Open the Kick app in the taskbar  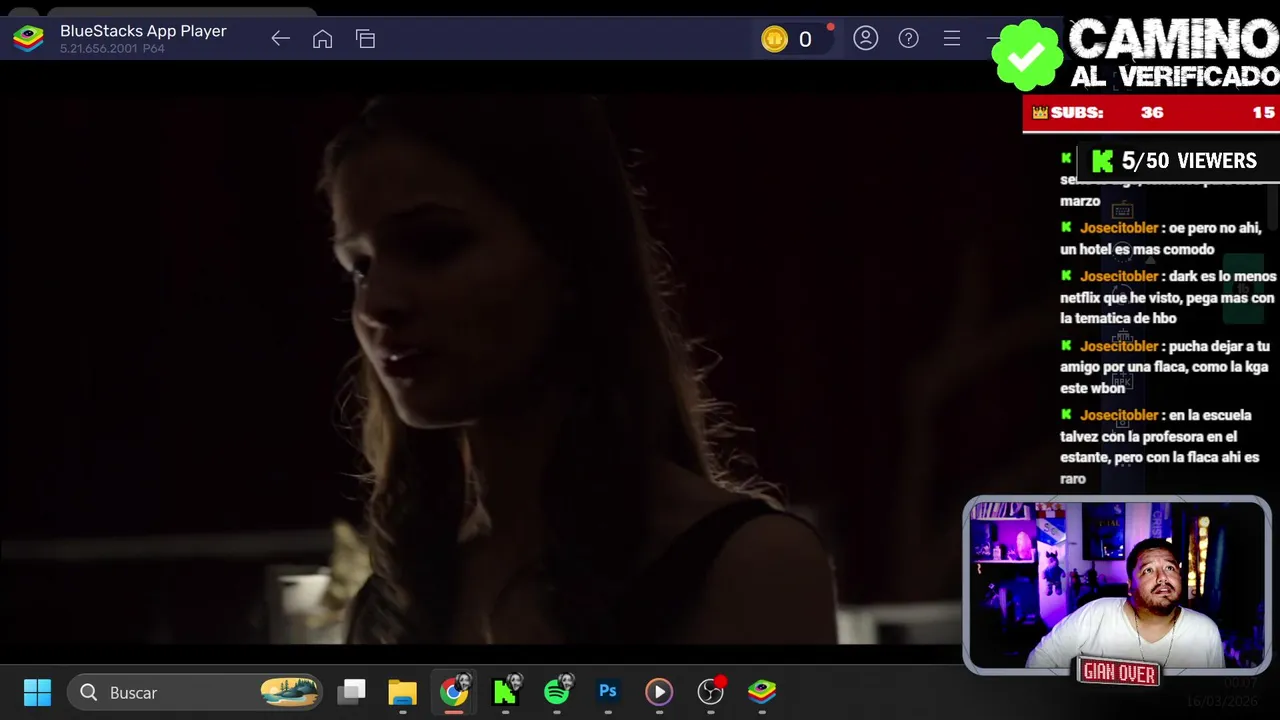[505, 691]
